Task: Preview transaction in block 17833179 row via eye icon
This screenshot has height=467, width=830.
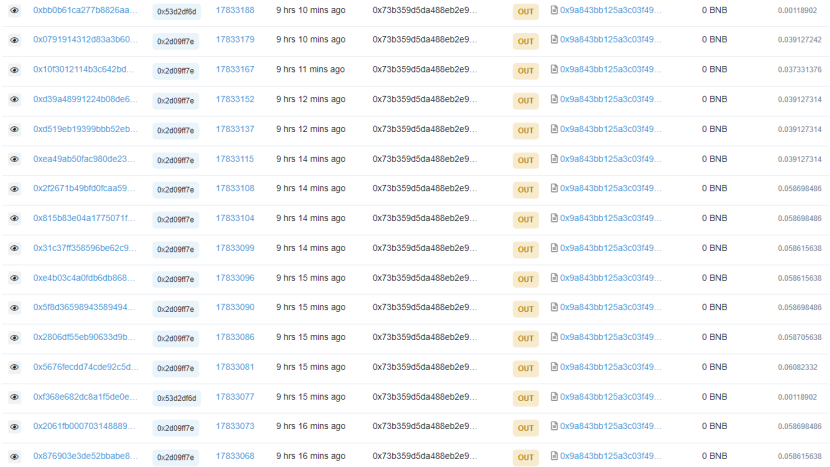Action: point(14,40)
